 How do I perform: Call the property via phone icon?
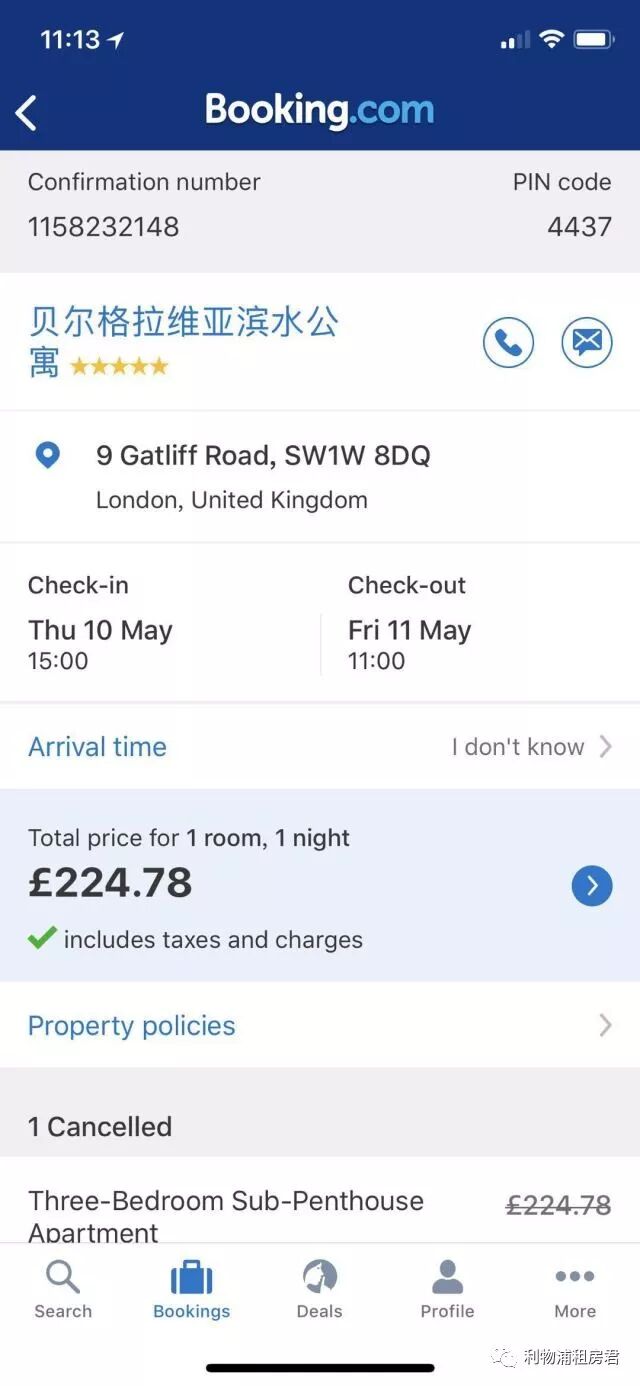tap(508, 343)
